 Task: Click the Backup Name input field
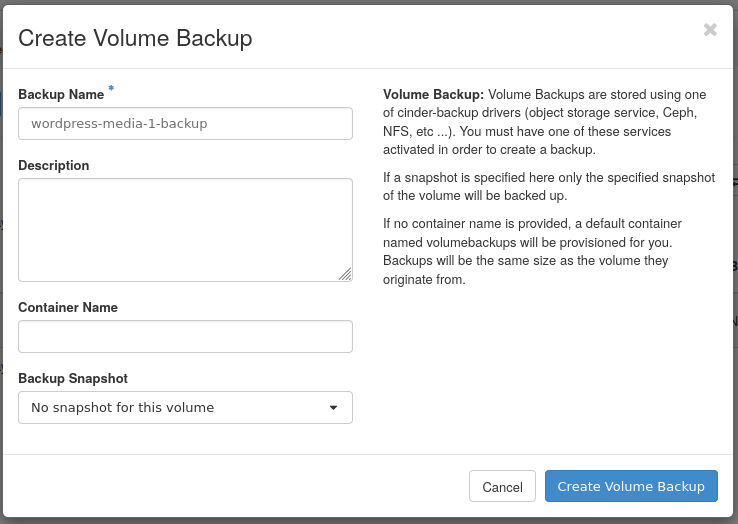pyautogui.click(x=185, y=124)
